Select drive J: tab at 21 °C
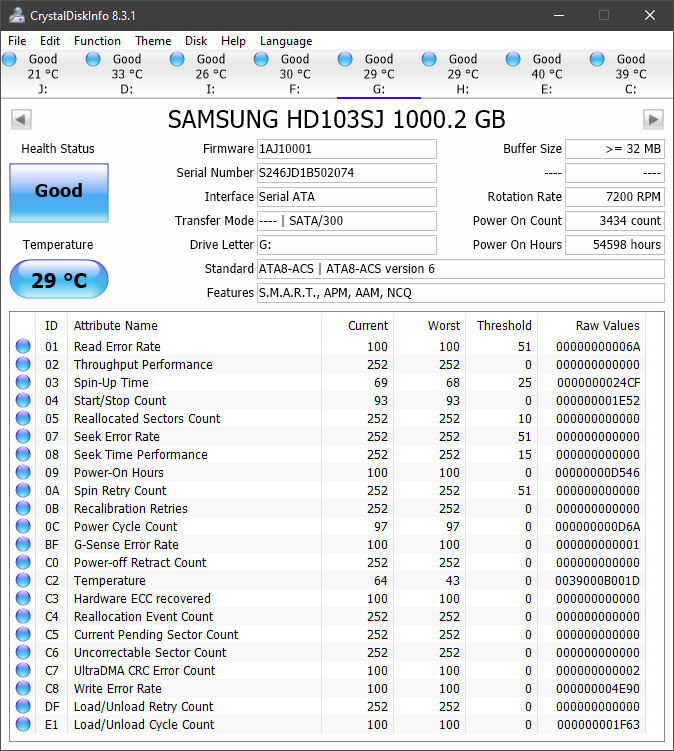The height and width of the screenshot is (751, 674). pyautogui.click(x=42, y=74)
